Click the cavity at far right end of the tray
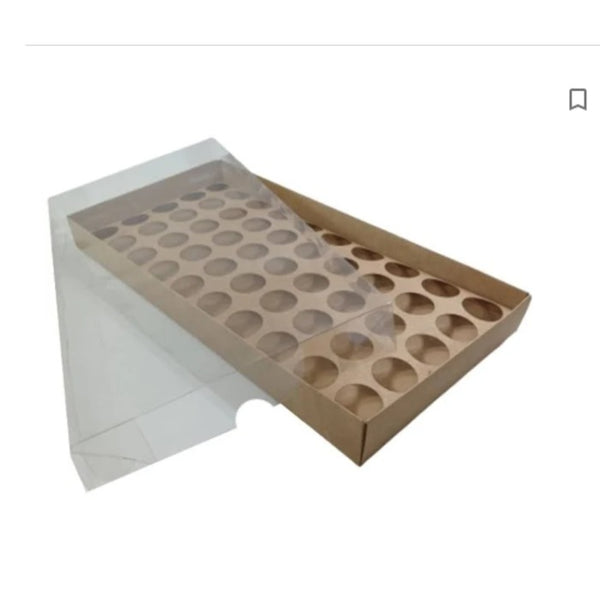The height and width of the screenshot is (600, 600). pyautogui.click(x=483, y=308)
